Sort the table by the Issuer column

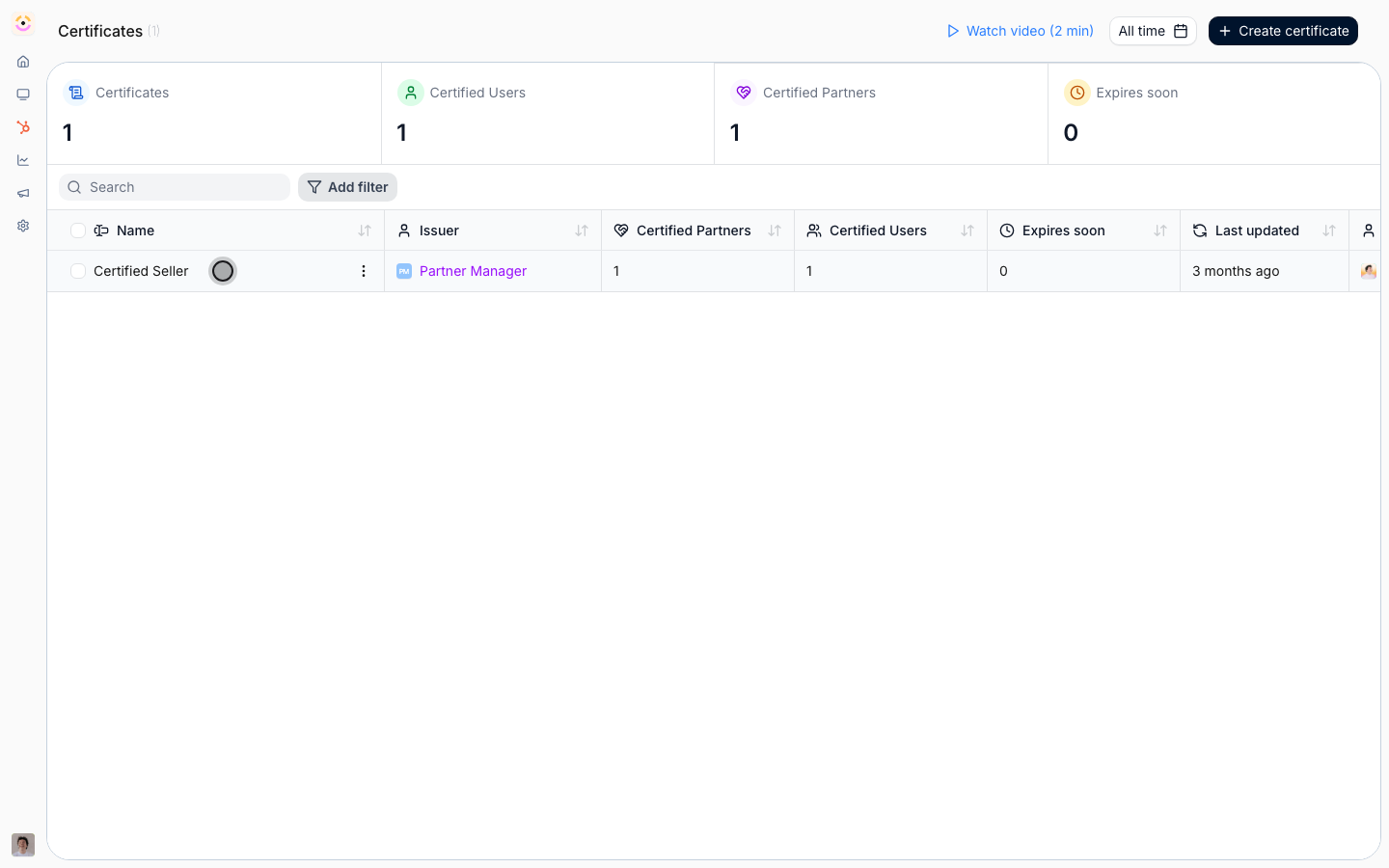(582, 231)
